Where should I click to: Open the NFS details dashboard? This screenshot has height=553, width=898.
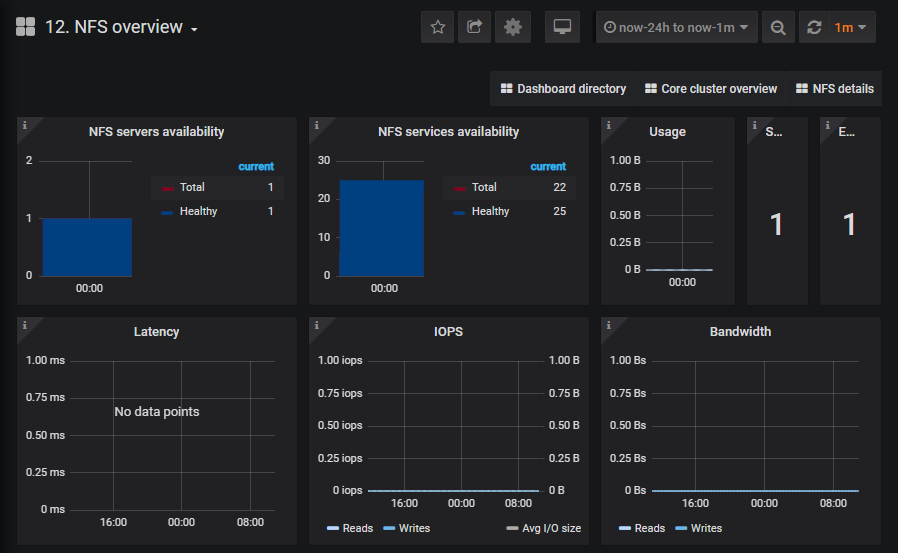(834, 89)
